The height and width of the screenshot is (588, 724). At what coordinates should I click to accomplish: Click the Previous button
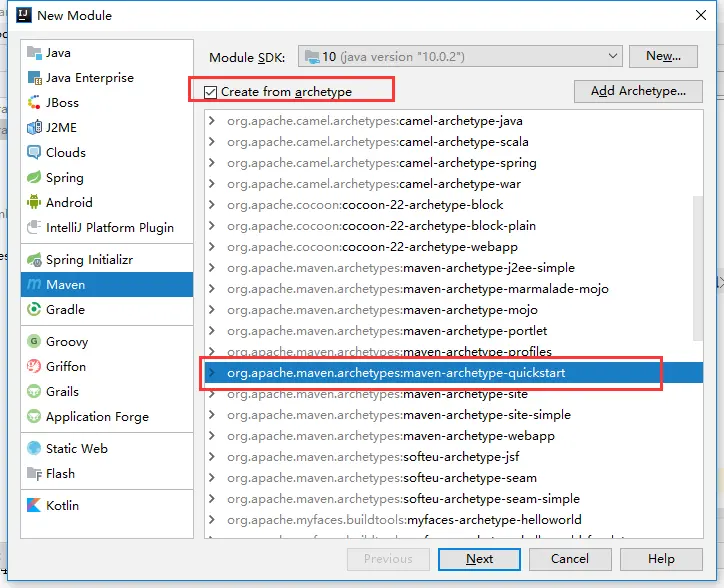pos(388,559)
